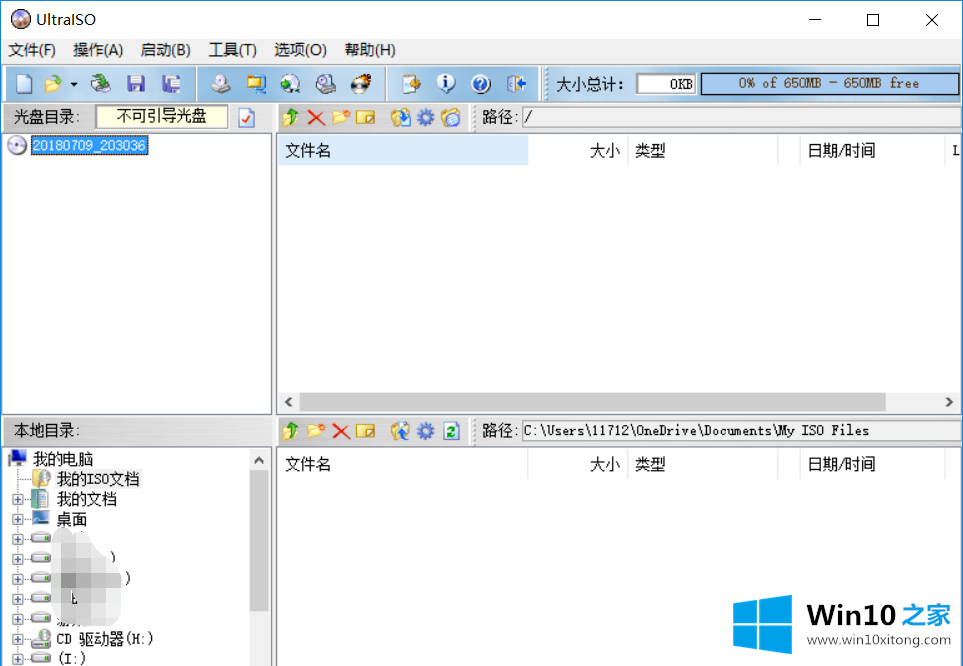
Task: Click the open CD/DVD icon
Action: coord(101,84)
